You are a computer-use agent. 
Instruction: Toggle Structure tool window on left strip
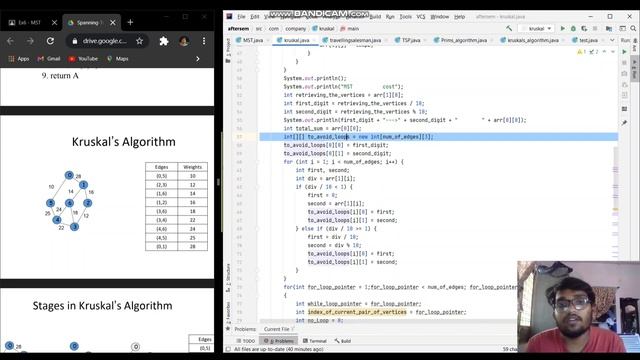228,278
